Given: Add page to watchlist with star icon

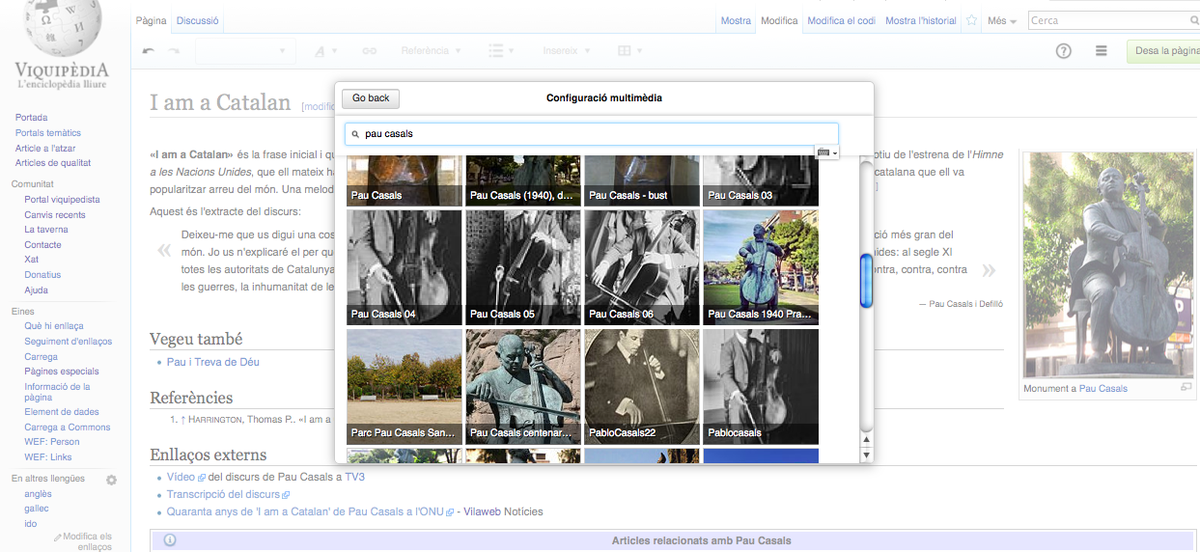Looking at the screenshot, I should click(971, 21).
